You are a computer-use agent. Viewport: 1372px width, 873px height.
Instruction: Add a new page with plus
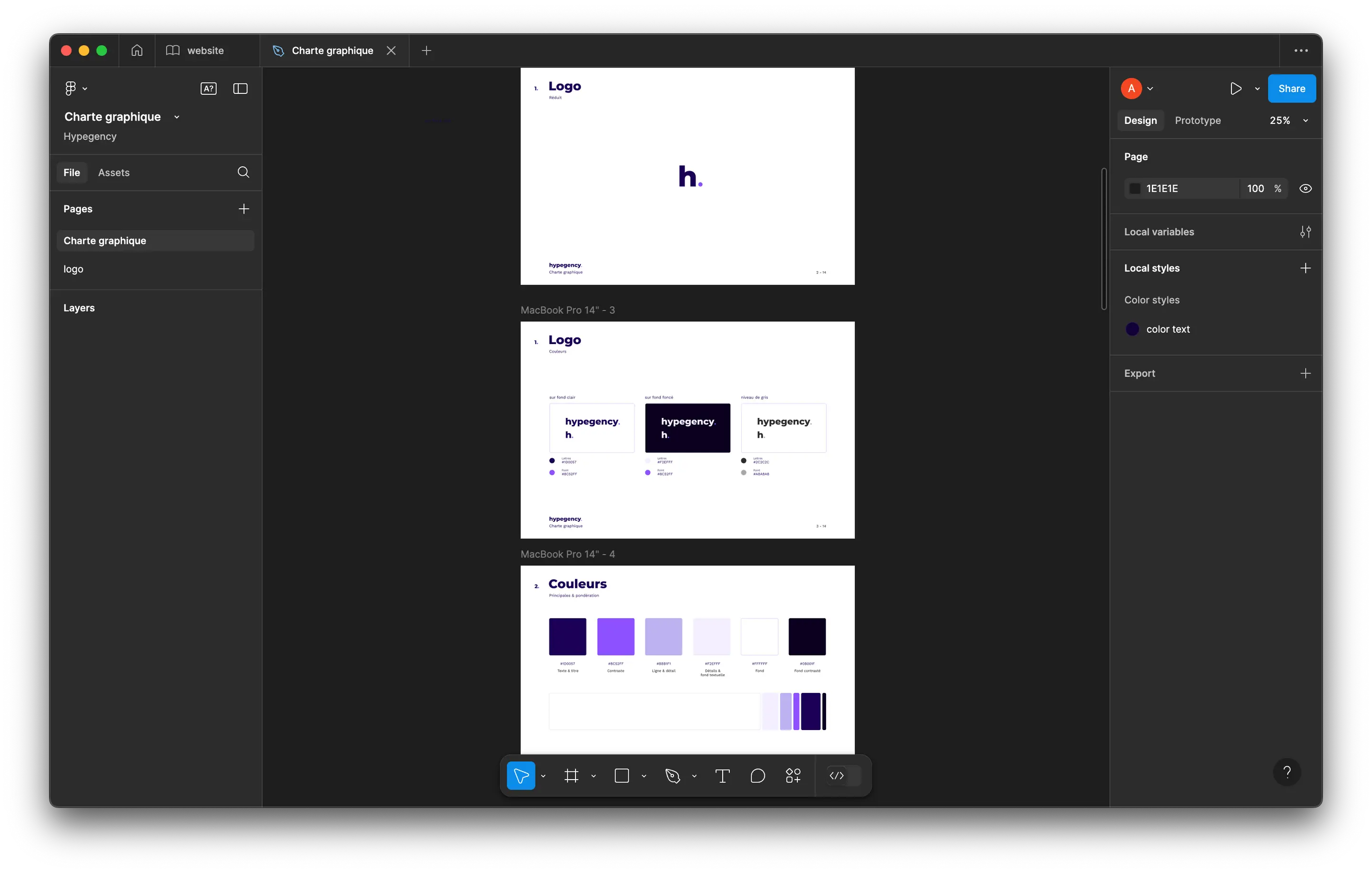243,209
